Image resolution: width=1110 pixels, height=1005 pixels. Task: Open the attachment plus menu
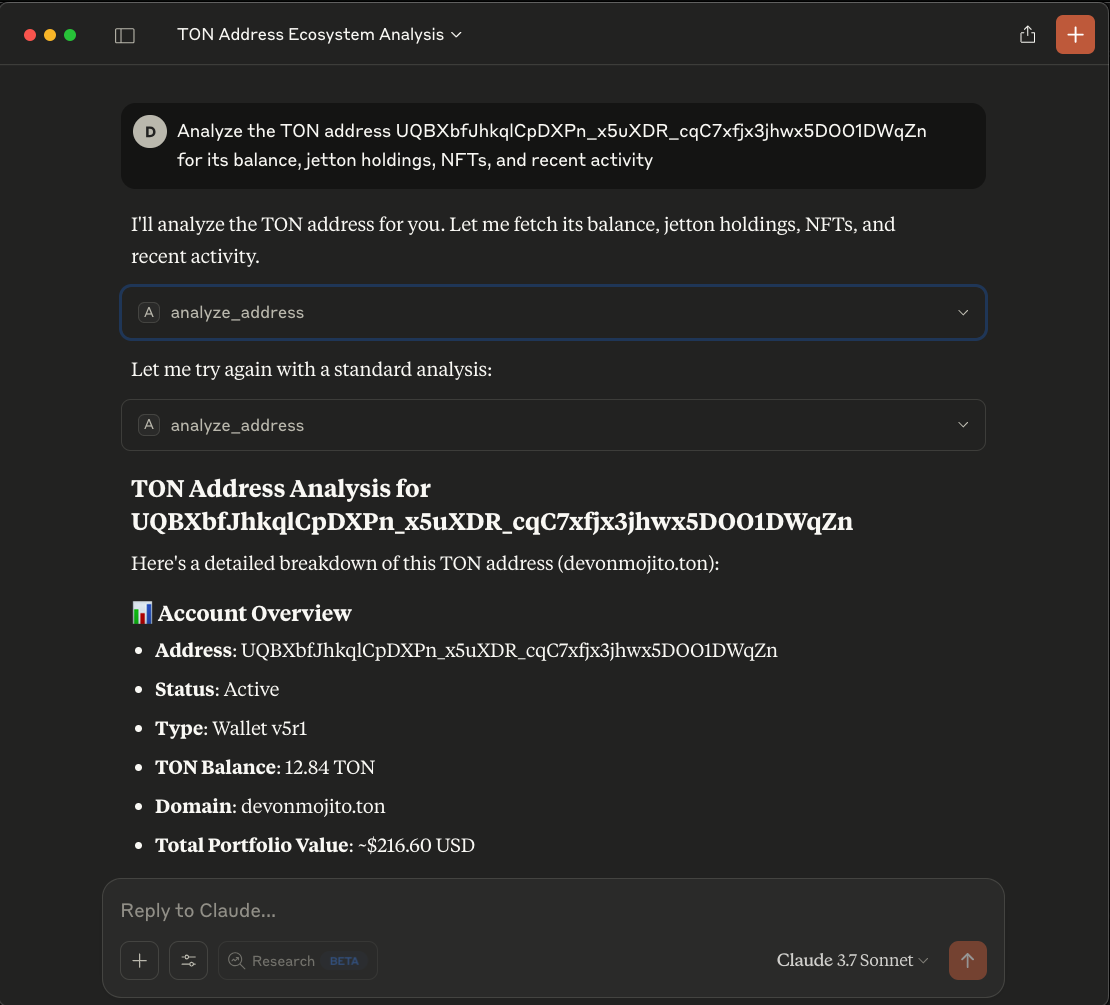tap(139, 960)
